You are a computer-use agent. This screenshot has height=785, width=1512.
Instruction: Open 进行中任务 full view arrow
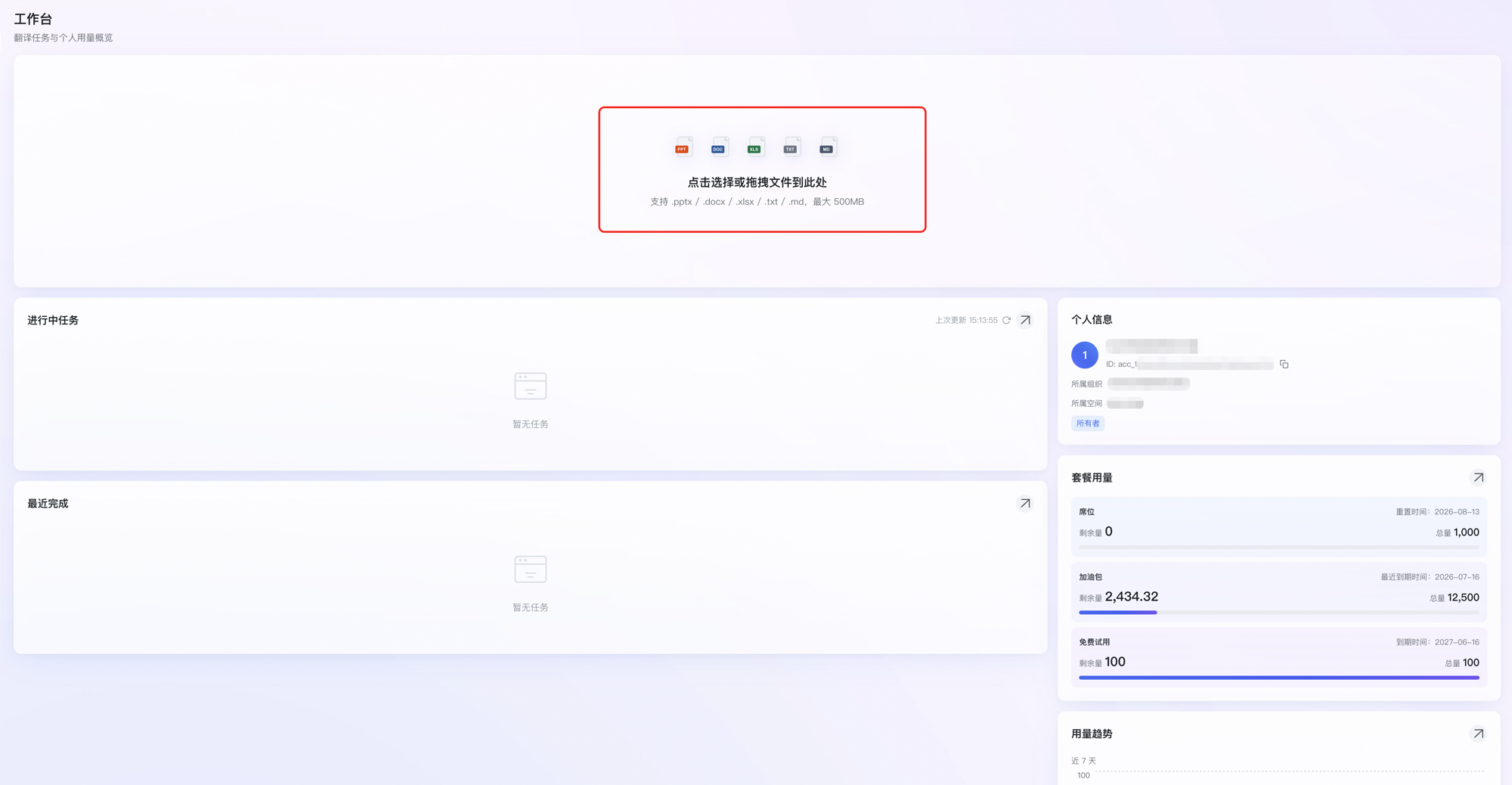[1025, 320]
